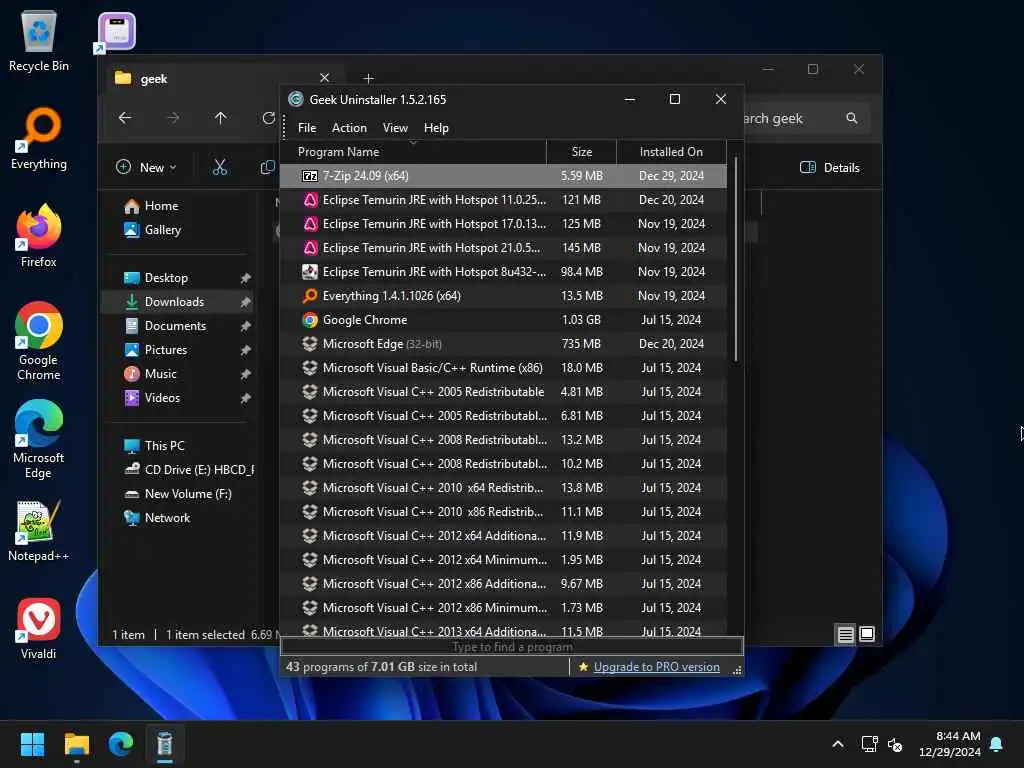The height and width of the screenshot is (768, 1024).
Task: Click the Copy icon in Explorer toolbar
Action: pos(267,167)
